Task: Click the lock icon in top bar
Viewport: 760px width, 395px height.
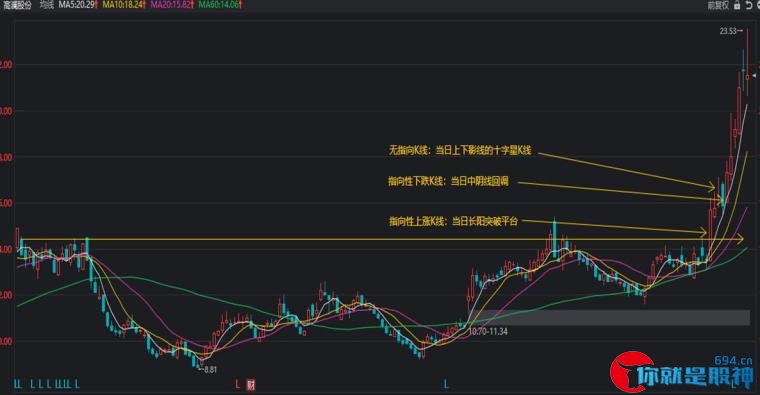Action: coord(737,5)
